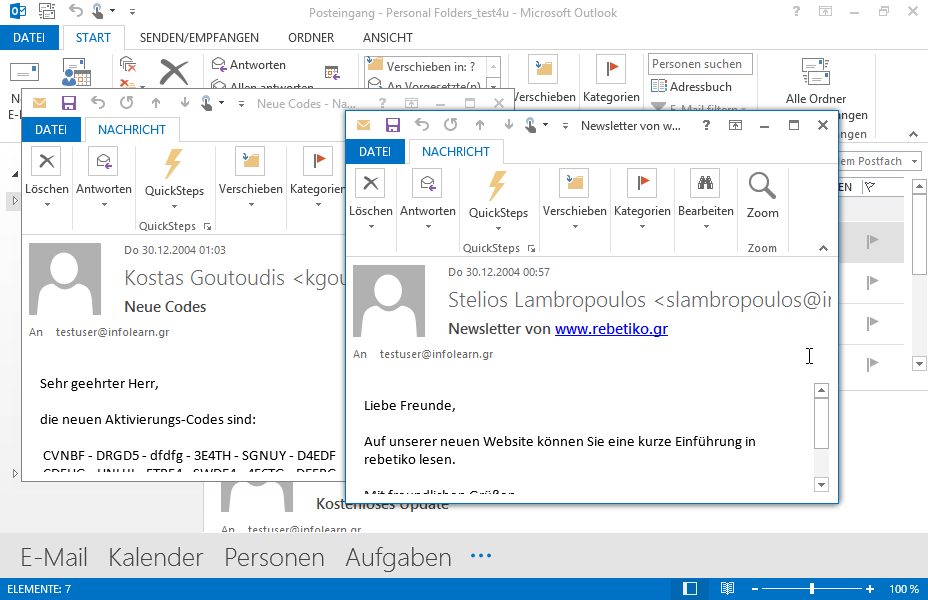Toggle follow-up flag on third message row
The width and height of the screenshot is (928, 600).
872,323
